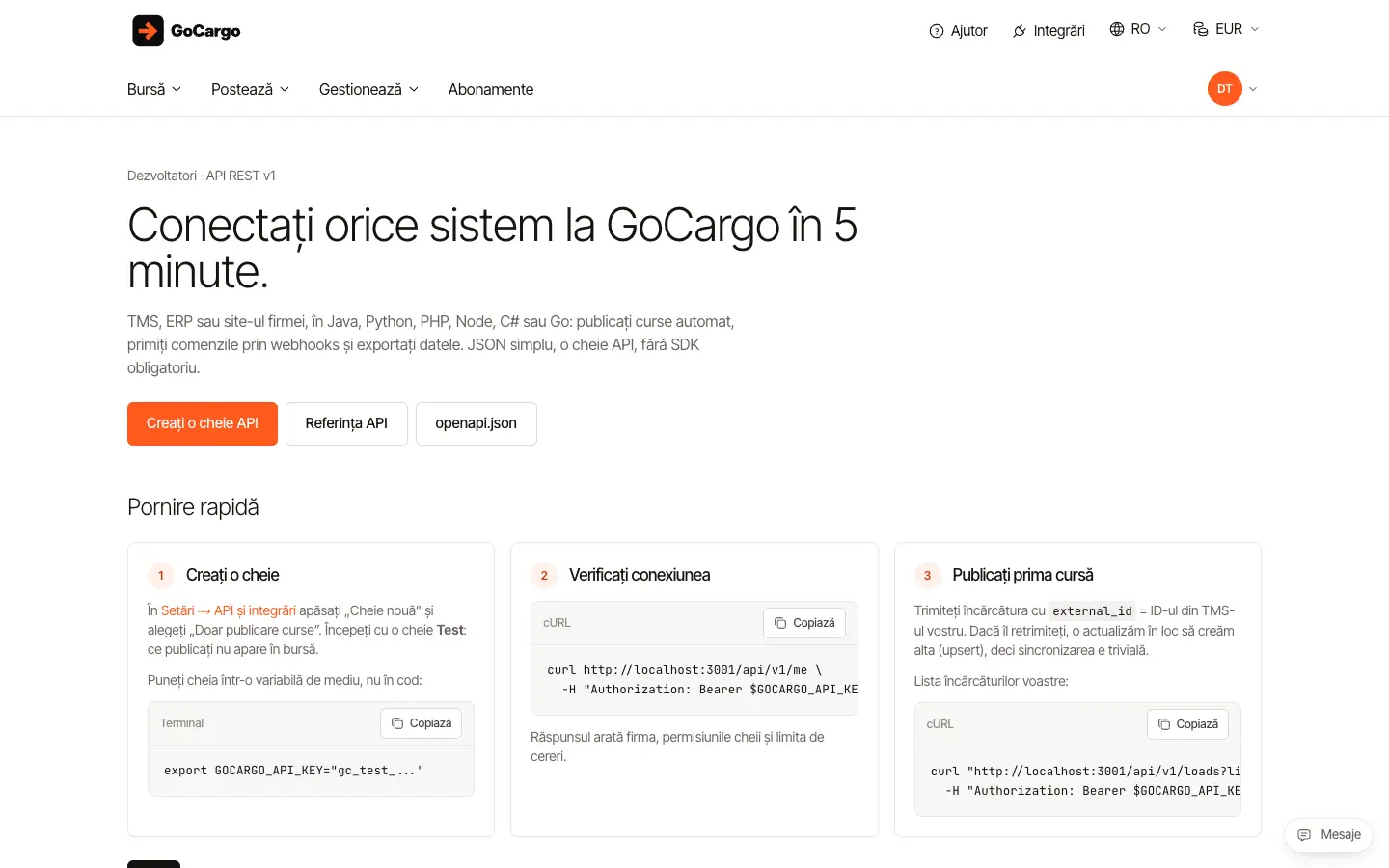Click the Publicați prima cursă step title

pos(1022,575)
